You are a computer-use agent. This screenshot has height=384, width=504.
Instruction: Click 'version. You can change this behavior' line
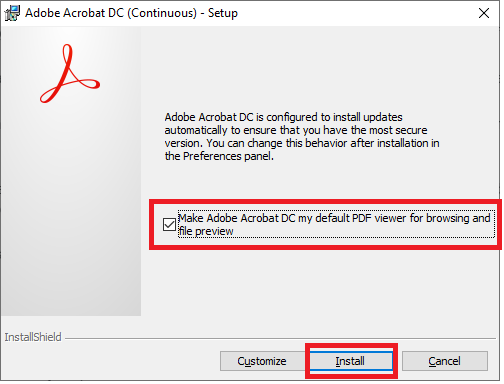302,143
